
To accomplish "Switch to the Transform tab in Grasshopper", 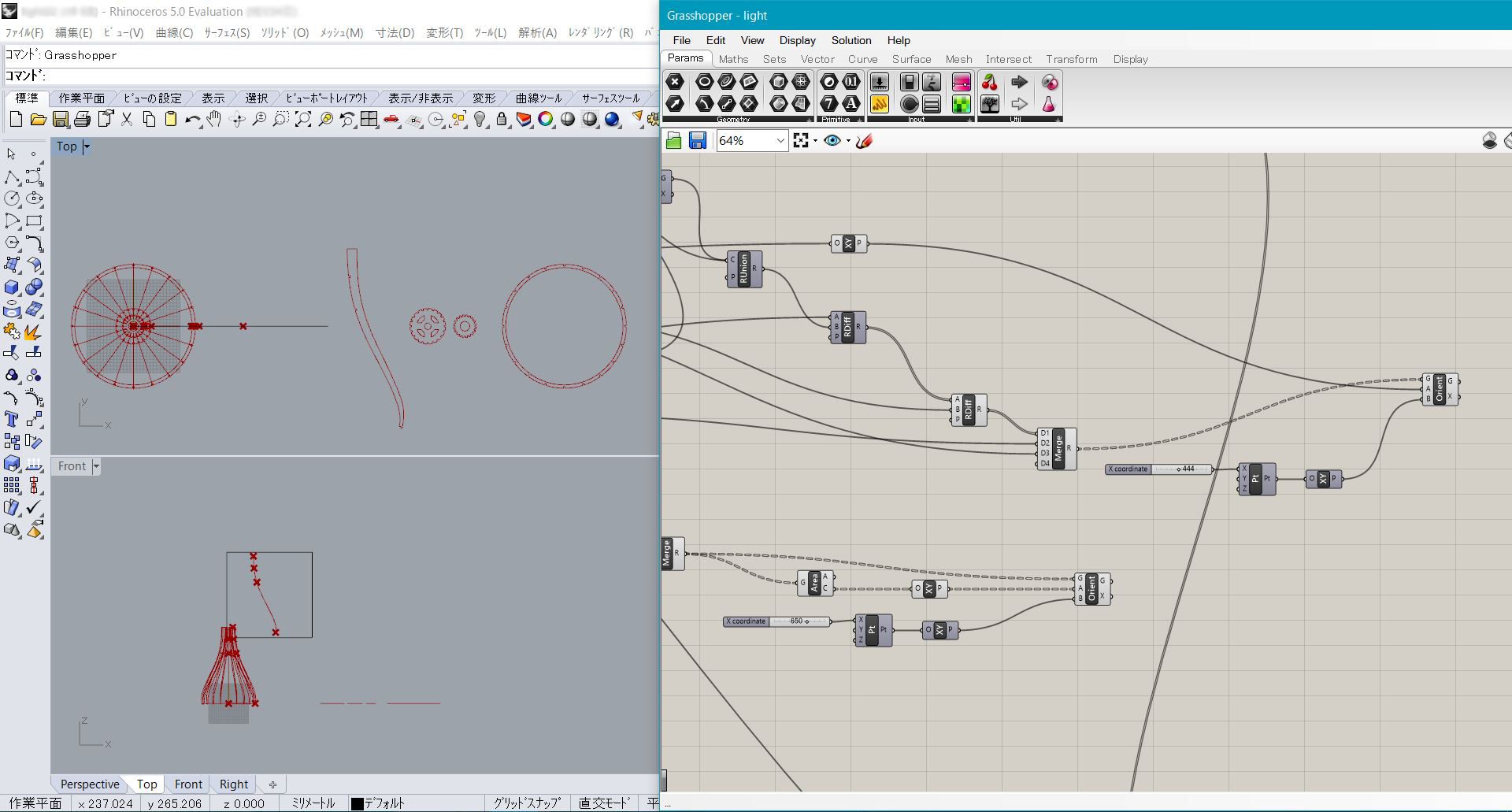I will [1071, 59].
